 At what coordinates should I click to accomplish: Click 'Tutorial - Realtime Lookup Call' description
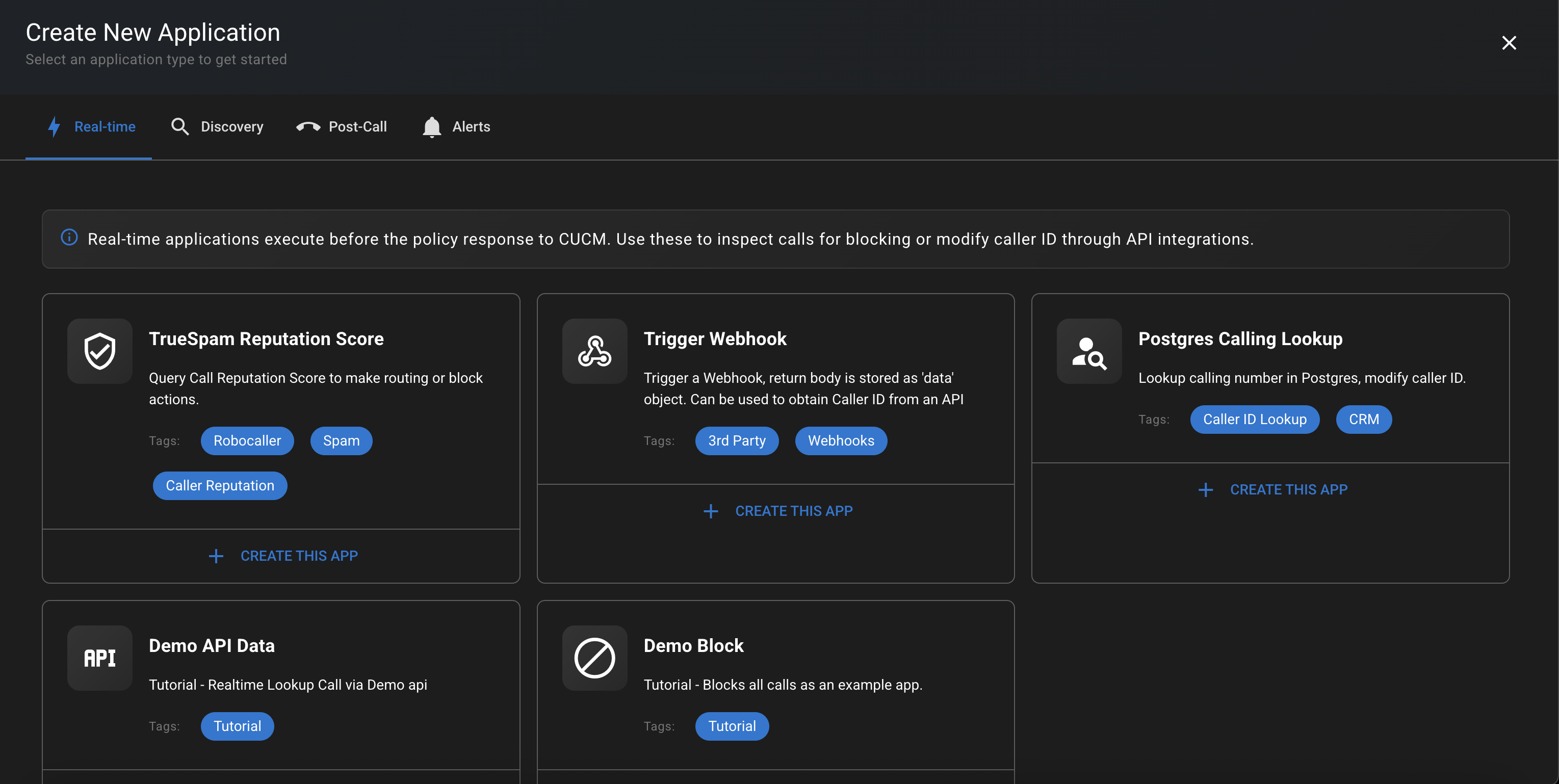(x=288, y=685)
